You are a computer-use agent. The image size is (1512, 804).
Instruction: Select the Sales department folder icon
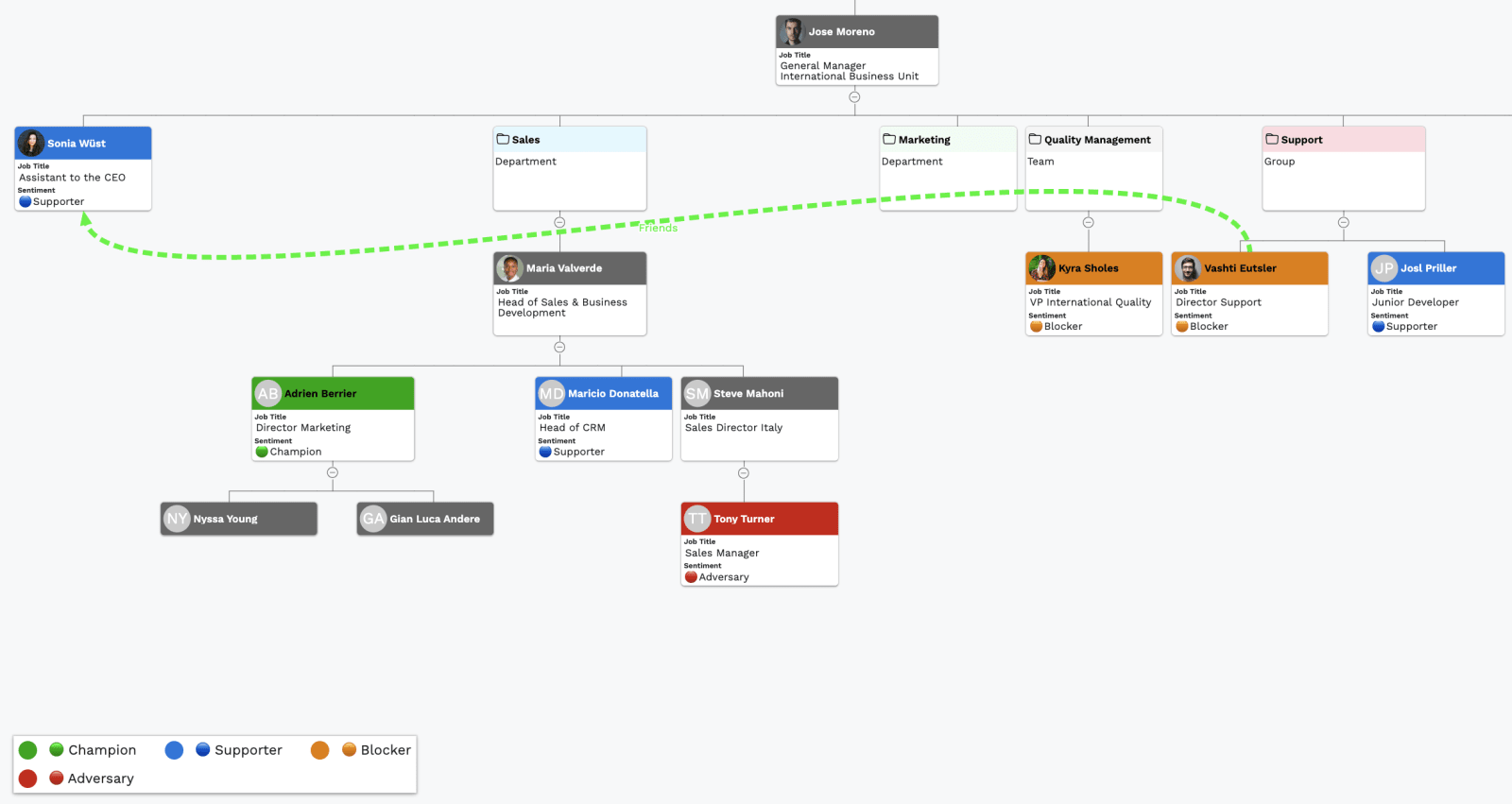coord(503,139)
